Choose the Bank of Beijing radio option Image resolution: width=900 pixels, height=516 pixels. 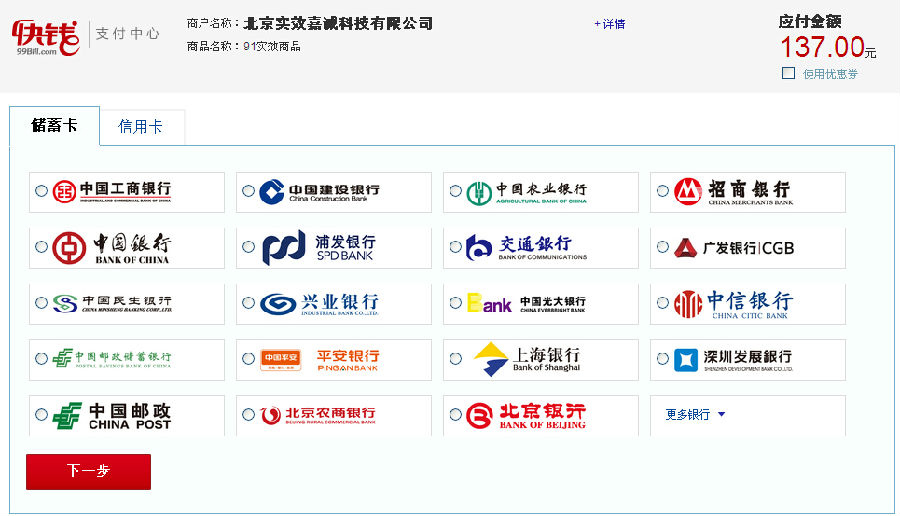pos(455,414)
